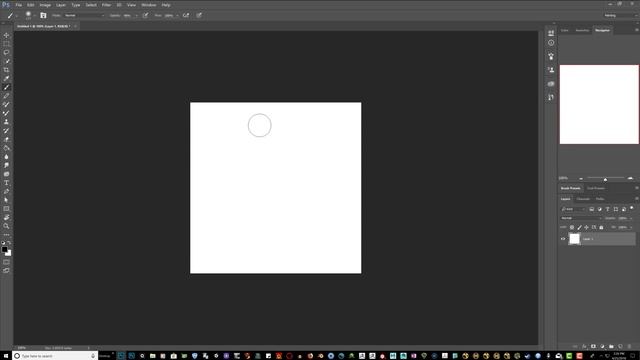Click the foreground color swatch
Image resolution: width=640 pixels, height=360 pixels.
[x=4, y=249]
